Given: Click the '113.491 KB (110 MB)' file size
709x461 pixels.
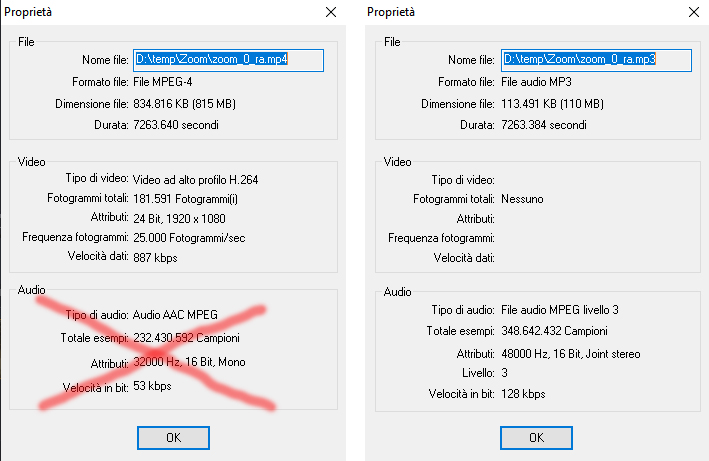Looking at the screenshot, I should click(552, 104).
